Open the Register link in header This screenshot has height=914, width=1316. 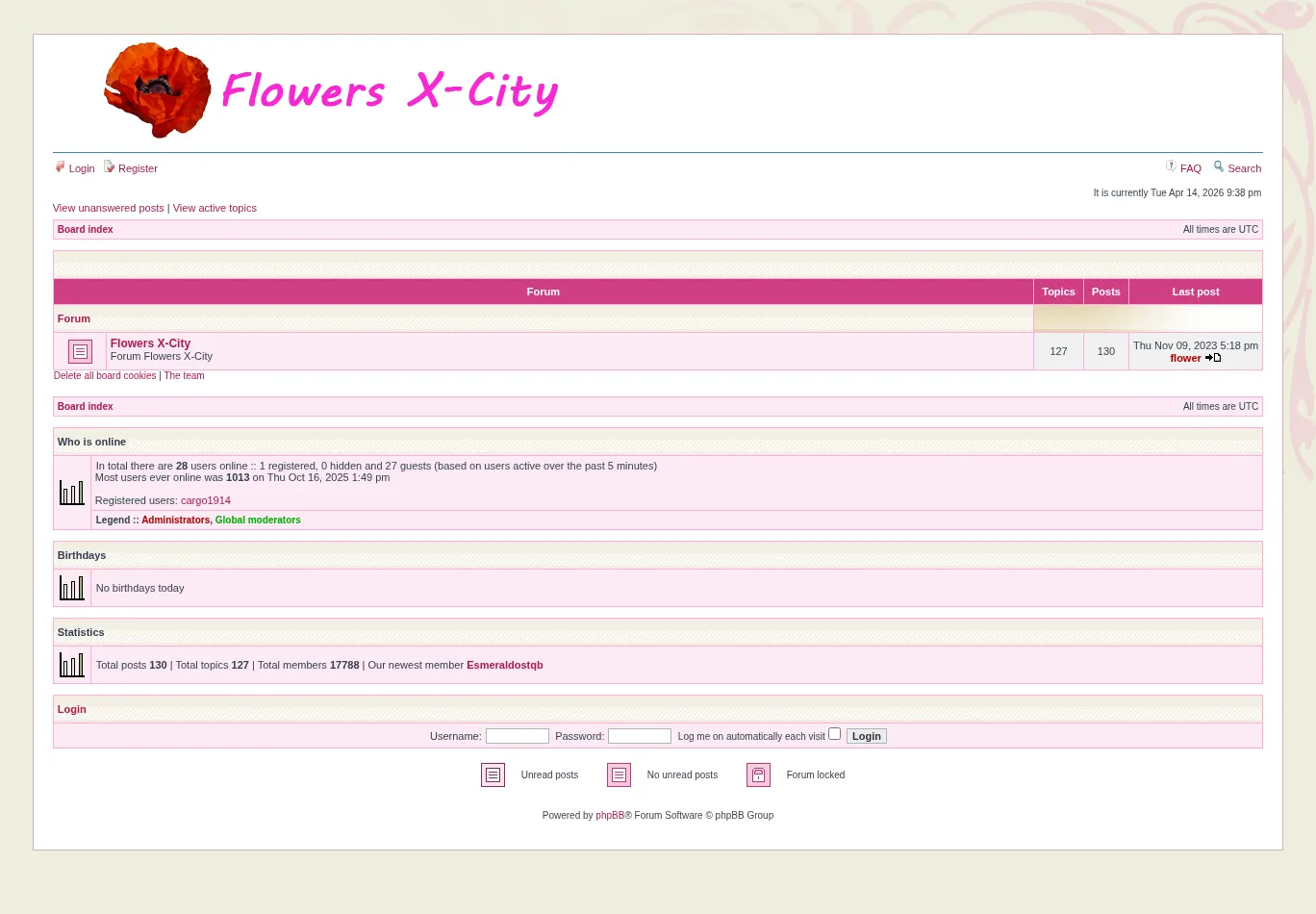[x=138, y=168]
